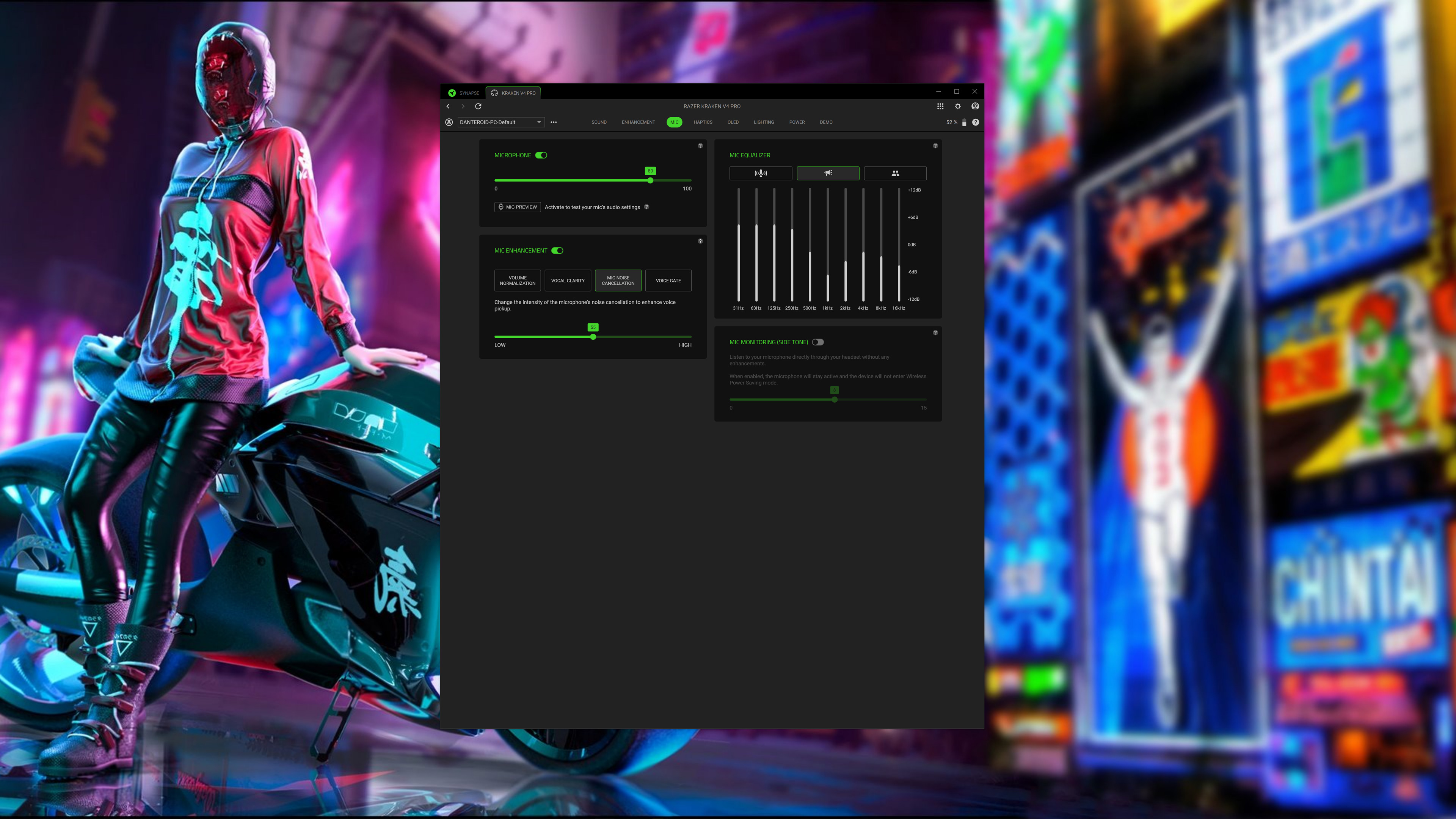Click the LOW label of noise cancellation
Screen dimensions: 1456x819
(x=500, y=345)
